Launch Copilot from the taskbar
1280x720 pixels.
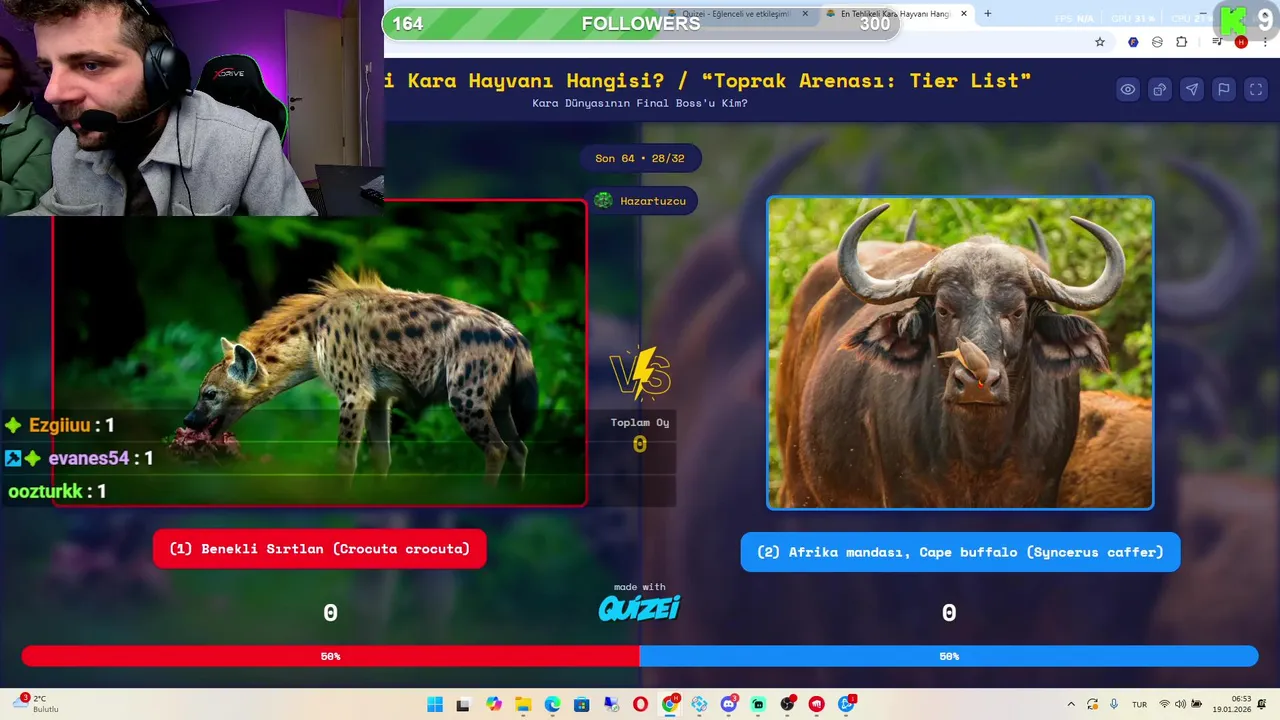coord(494,705)
